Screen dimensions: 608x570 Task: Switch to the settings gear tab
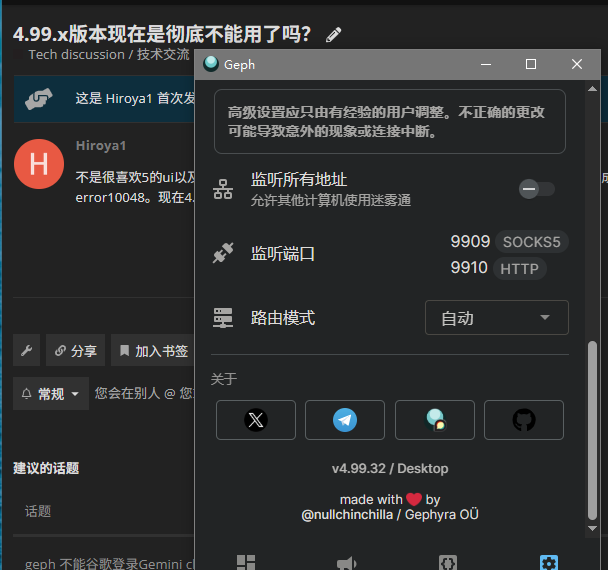click(x=548, y=562)
